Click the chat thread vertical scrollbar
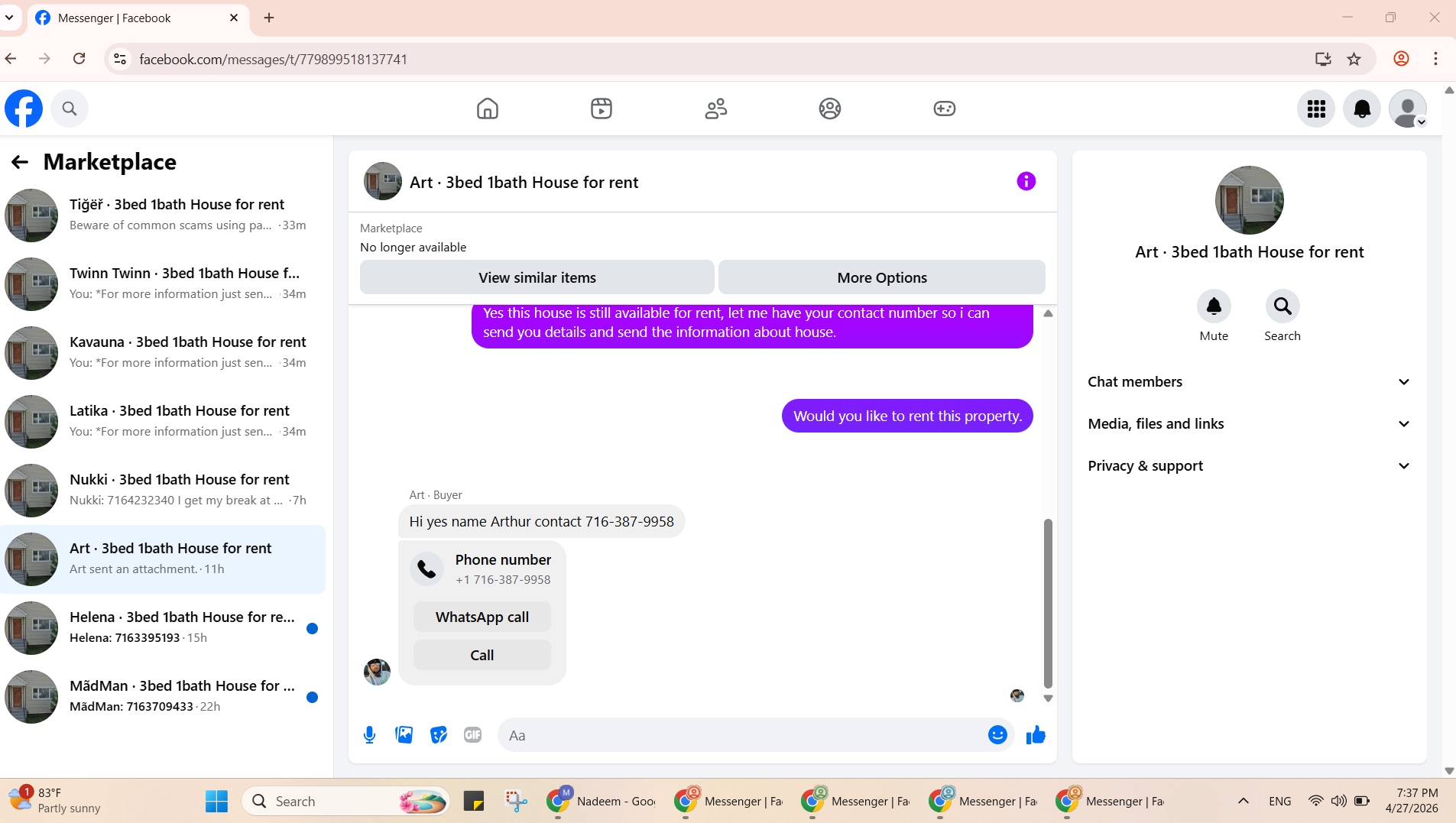This screenshot has width=1456, height=823. [x=1048, y=604]
